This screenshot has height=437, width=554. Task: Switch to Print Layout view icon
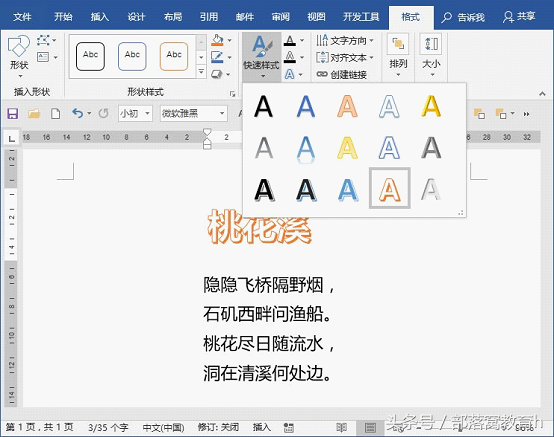(370, 428)
